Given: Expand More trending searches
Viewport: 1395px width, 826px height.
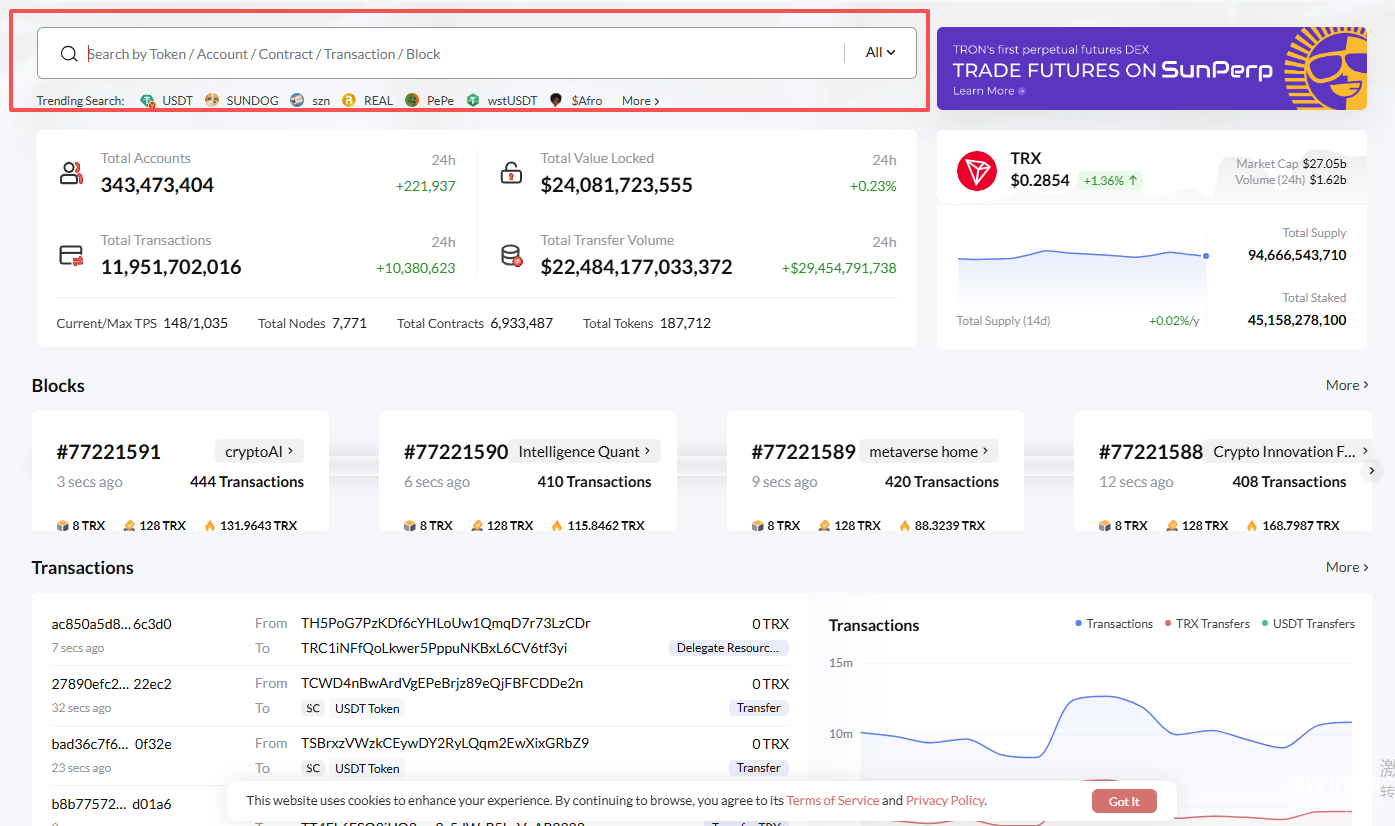Looking at the screenshot, I should [640, 101].
